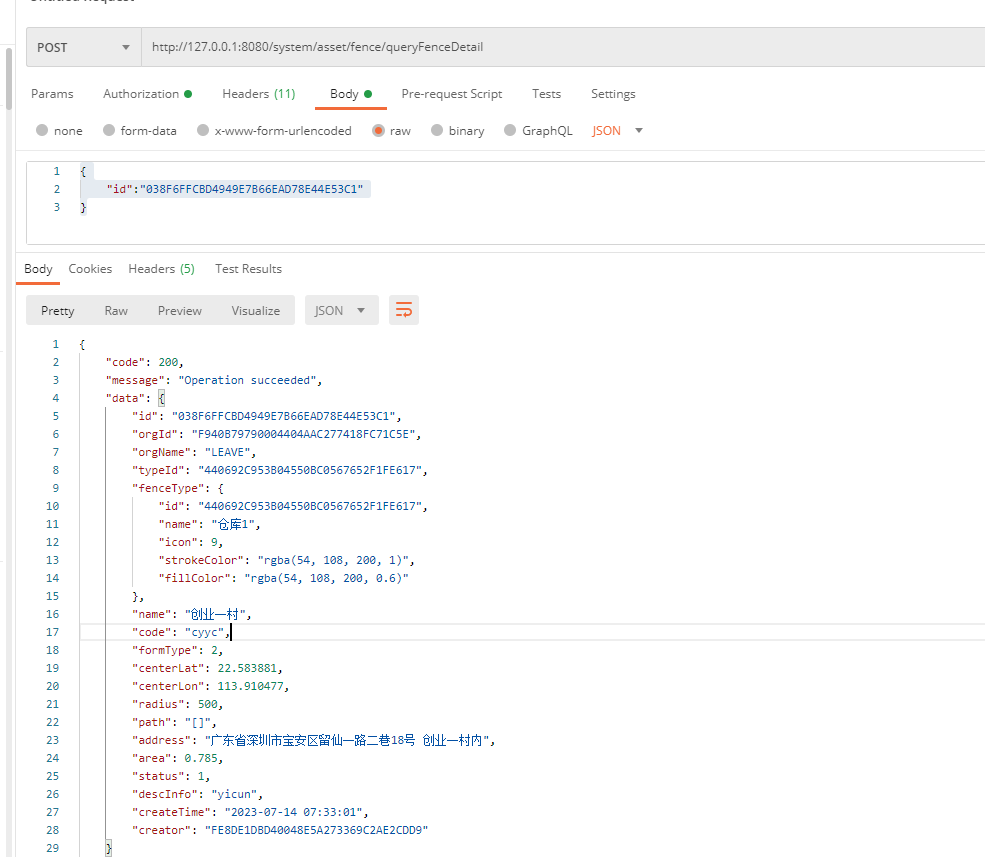Select the form-data radio option
This screenshot has height=857, width=985.
(108, 130)
